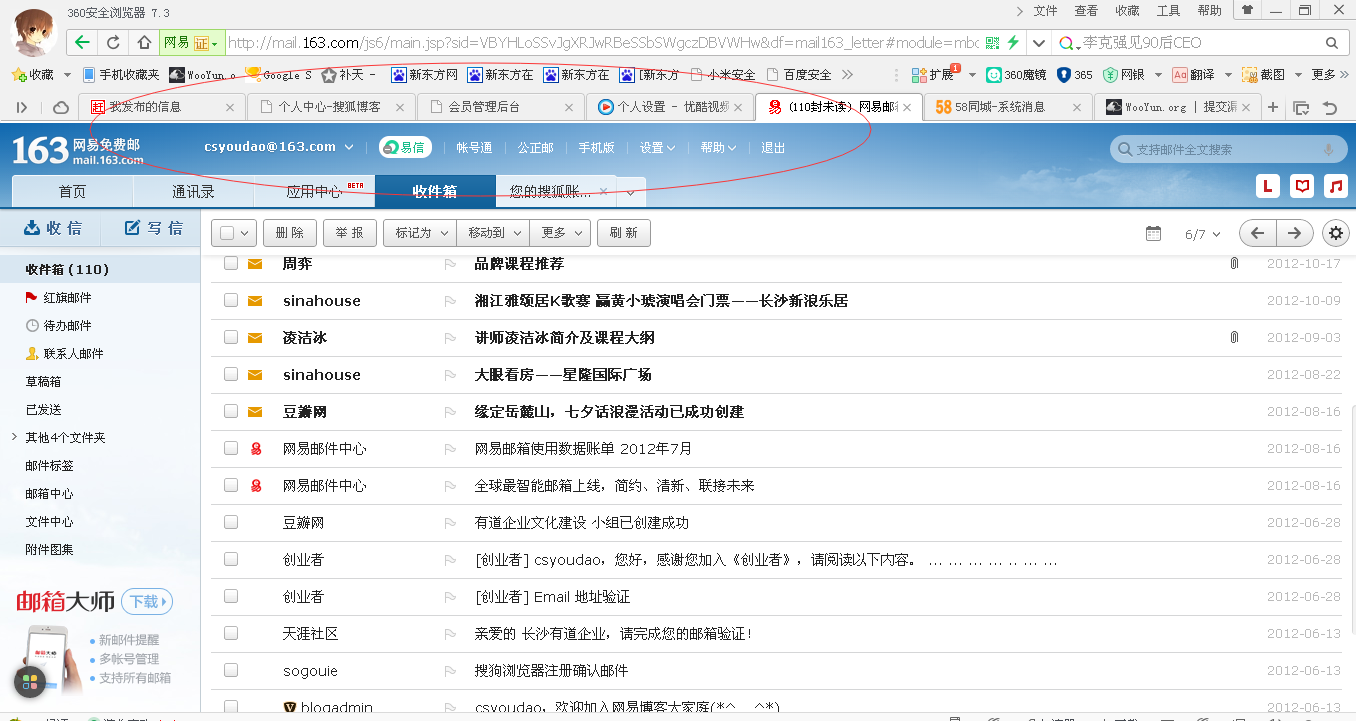Open the 帮助 dropdown in mail header
1356x721 pixels.
pyautogui.click(x=718, y=147)
